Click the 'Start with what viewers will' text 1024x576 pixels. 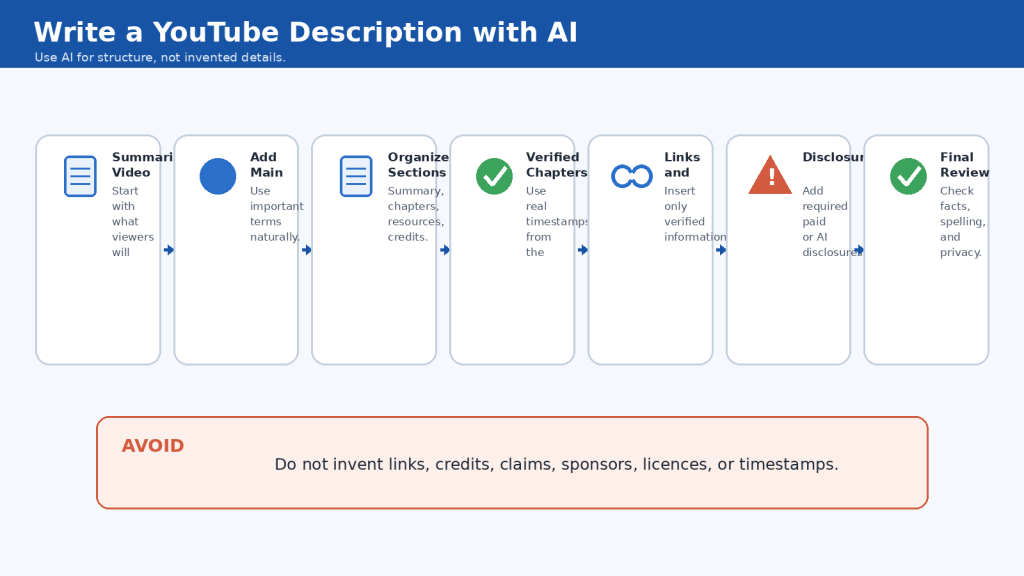tap(133, 221)
